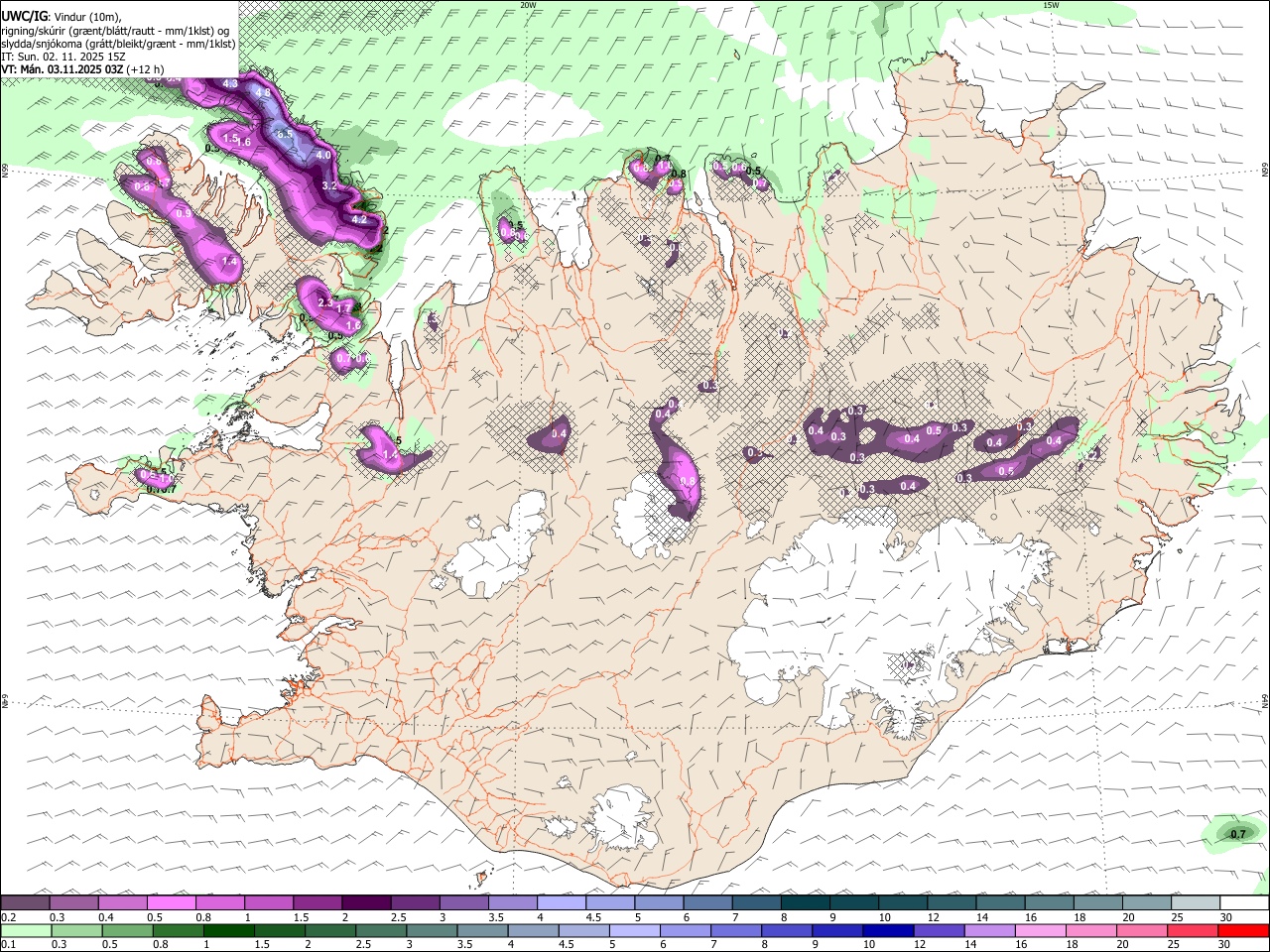The width and height of the screenshot is (1270, 952).
Task: Click the 0.2 tick label on the snow legend
Action: tap(9, 917)
